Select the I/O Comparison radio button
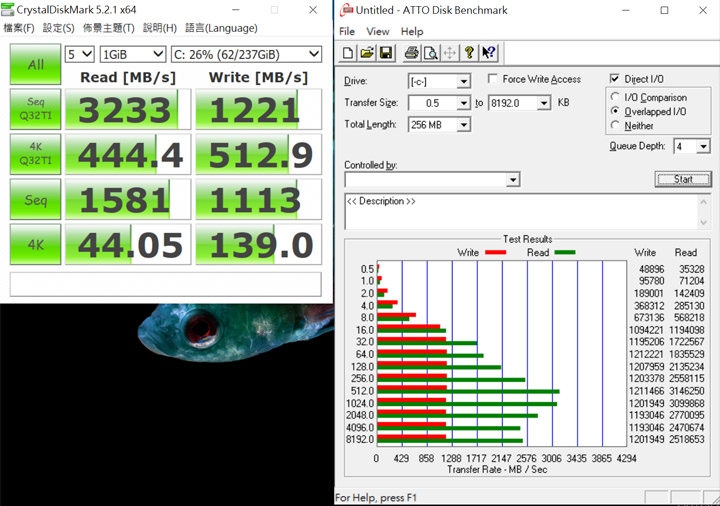Screen dimensions: 720x506 point(615,98)
